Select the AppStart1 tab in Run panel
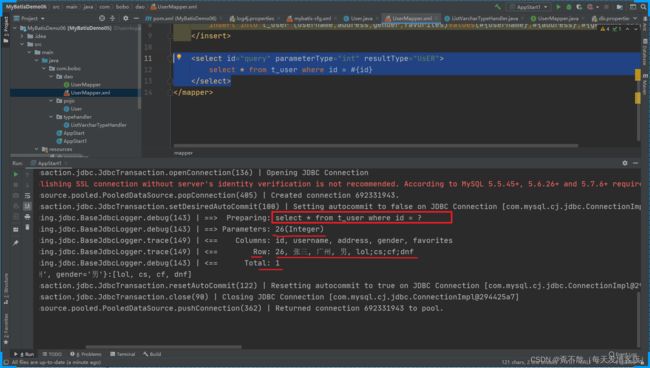This screenshot has width=650, height=368. (x=49, y=163)
